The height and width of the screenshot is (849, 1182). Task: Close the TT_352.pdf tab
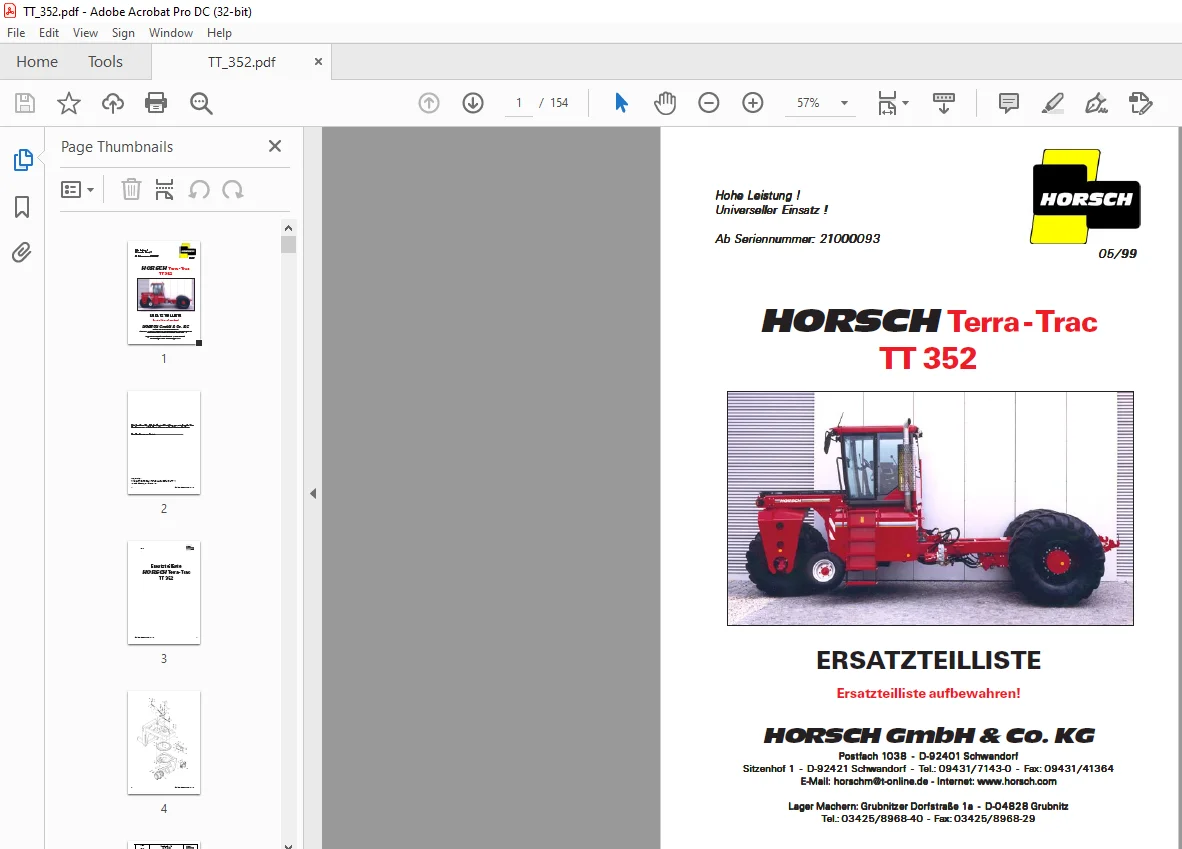(318, 62)
